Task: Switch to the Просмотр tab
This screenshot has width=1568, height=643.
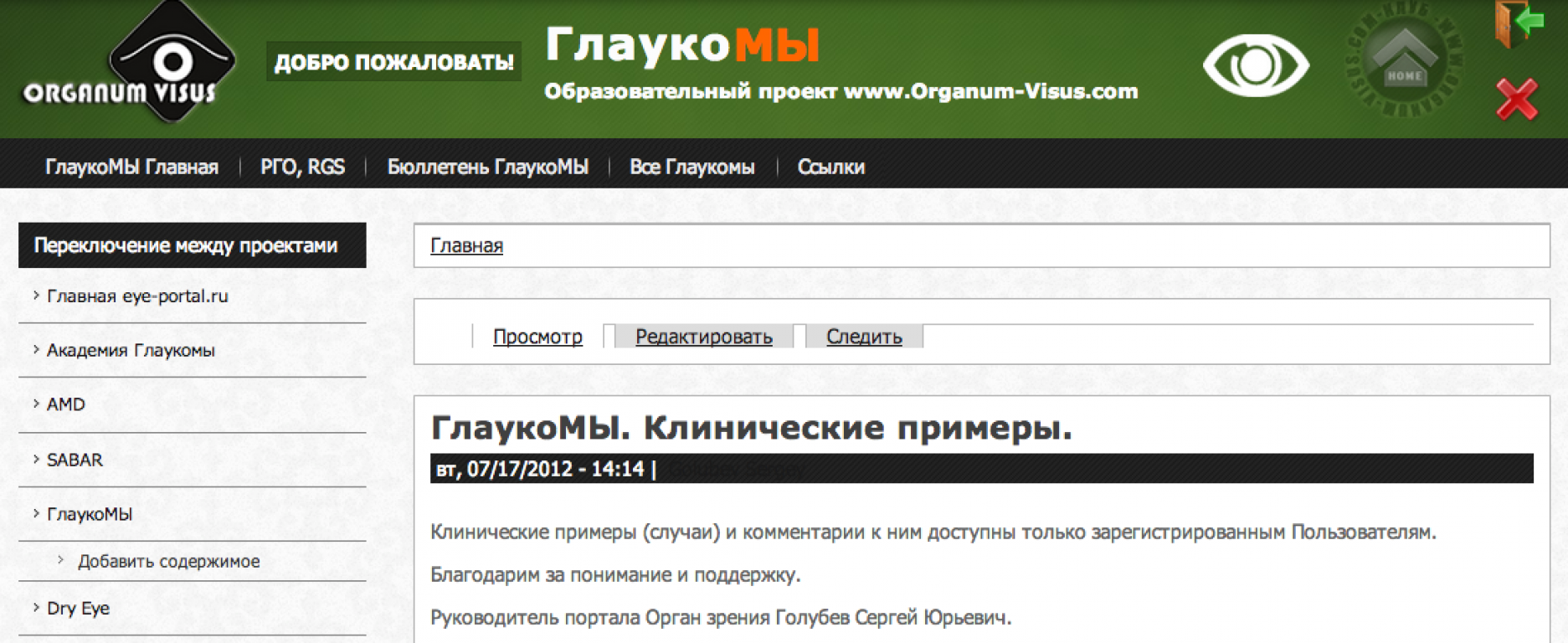Action: (537, 337)
